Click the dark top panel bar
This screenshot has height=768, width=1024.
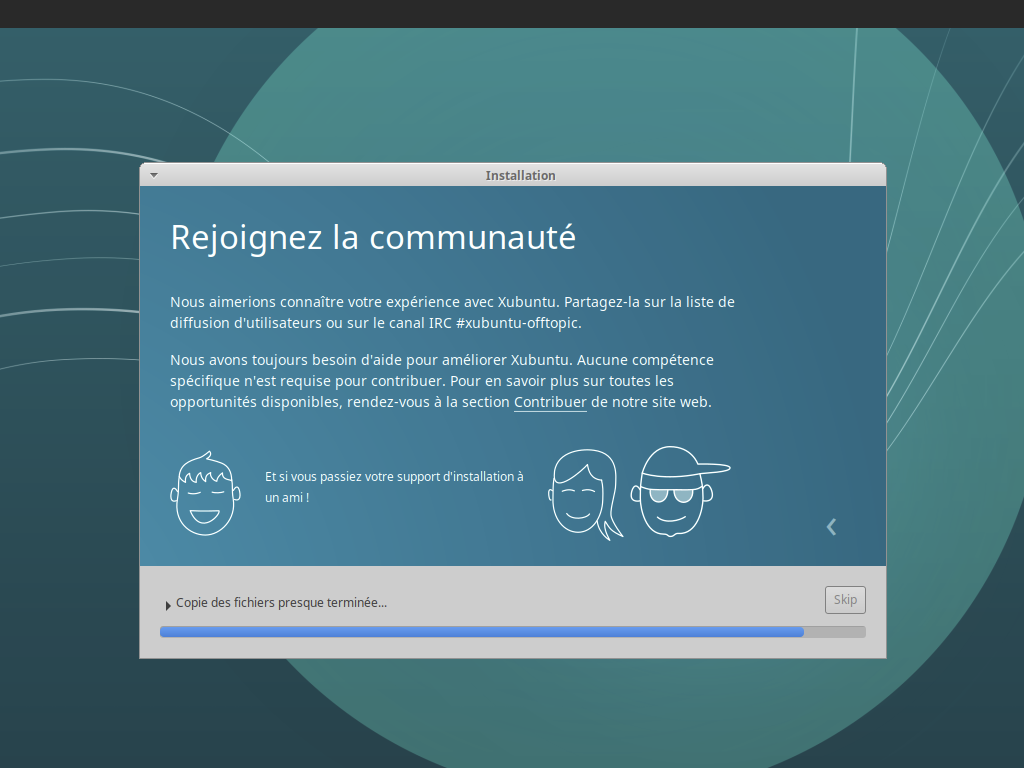512,13
